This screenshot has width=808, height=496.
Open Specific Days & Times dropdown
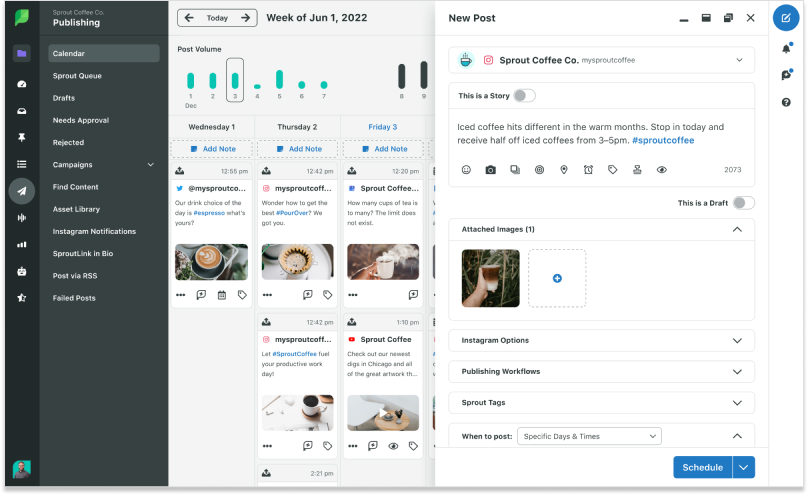pyautogui.click(x=589, y=436)
